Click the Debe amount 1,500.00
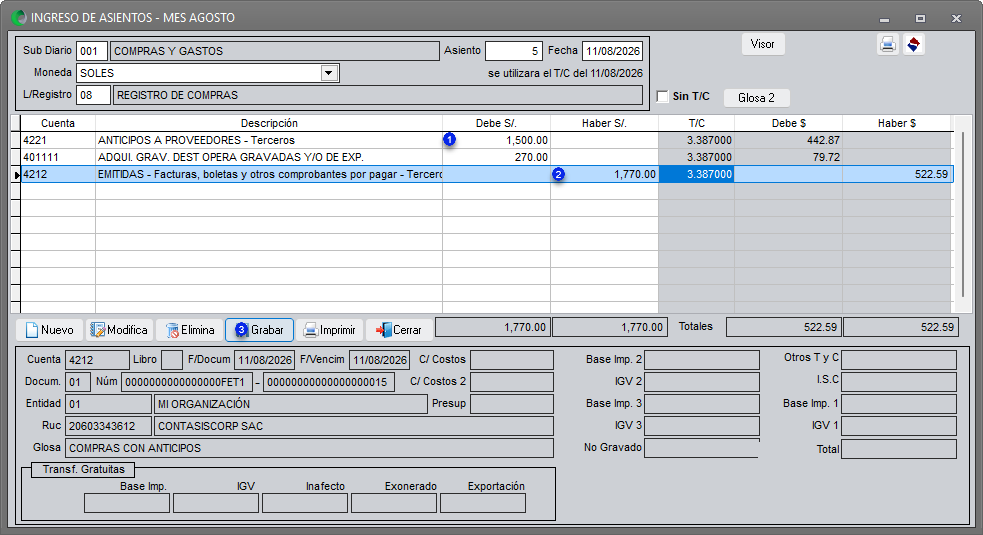983x535 pixels. [x=527, y=140]
